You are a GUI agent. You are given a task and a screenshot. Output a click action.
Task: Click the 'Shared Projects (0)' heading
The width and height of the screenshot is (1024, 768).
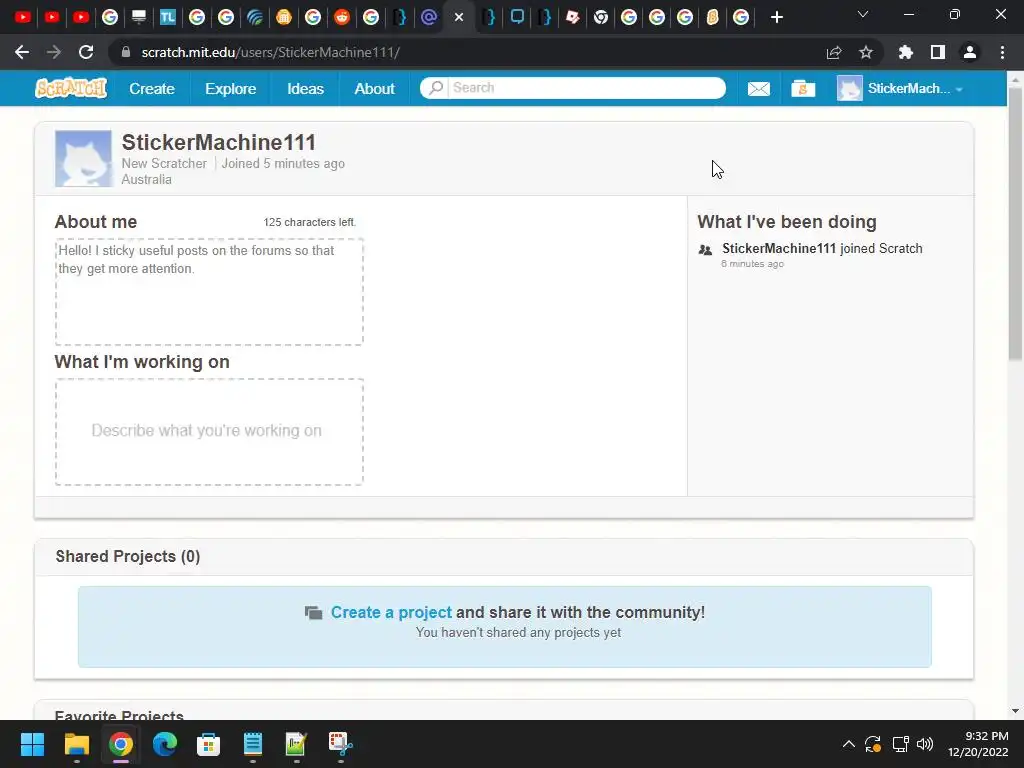pyautogui.click(x=127, y=556)
